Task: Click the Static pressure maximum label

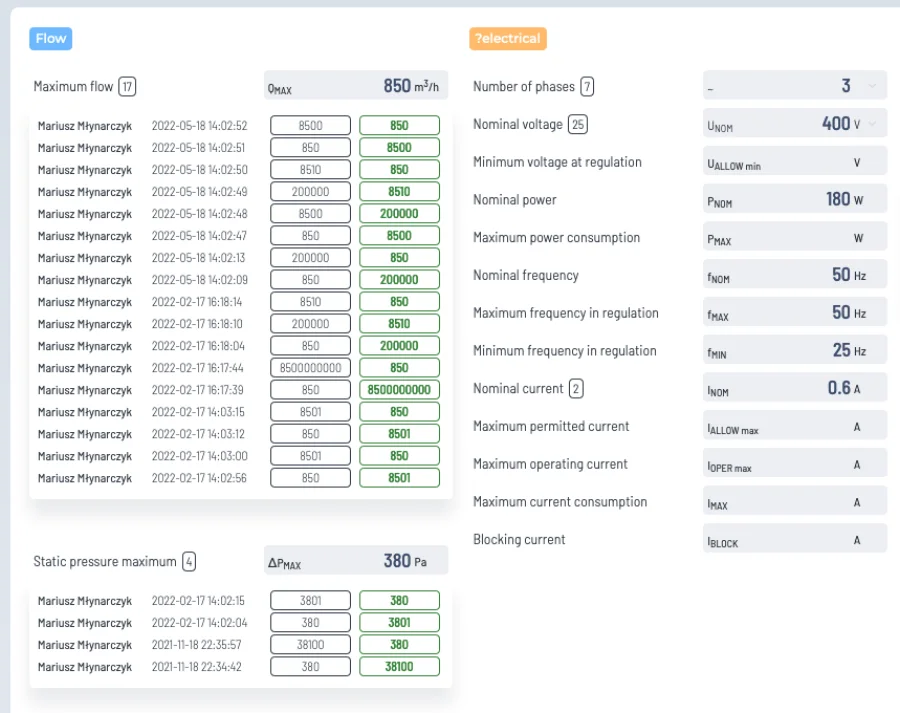Action: [105, 561]
